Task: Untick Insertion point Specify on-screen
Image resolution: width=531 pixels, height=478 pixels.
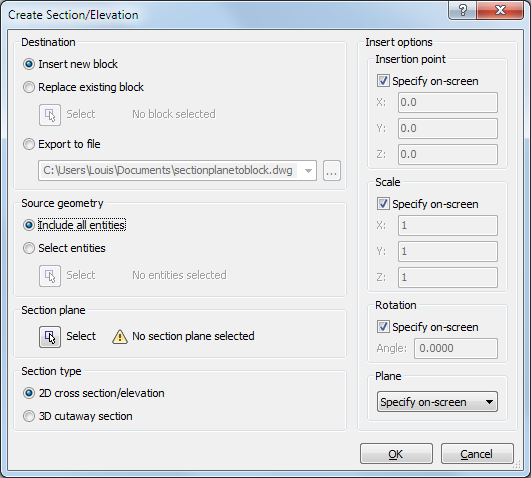Action: [x=383, y=81]
